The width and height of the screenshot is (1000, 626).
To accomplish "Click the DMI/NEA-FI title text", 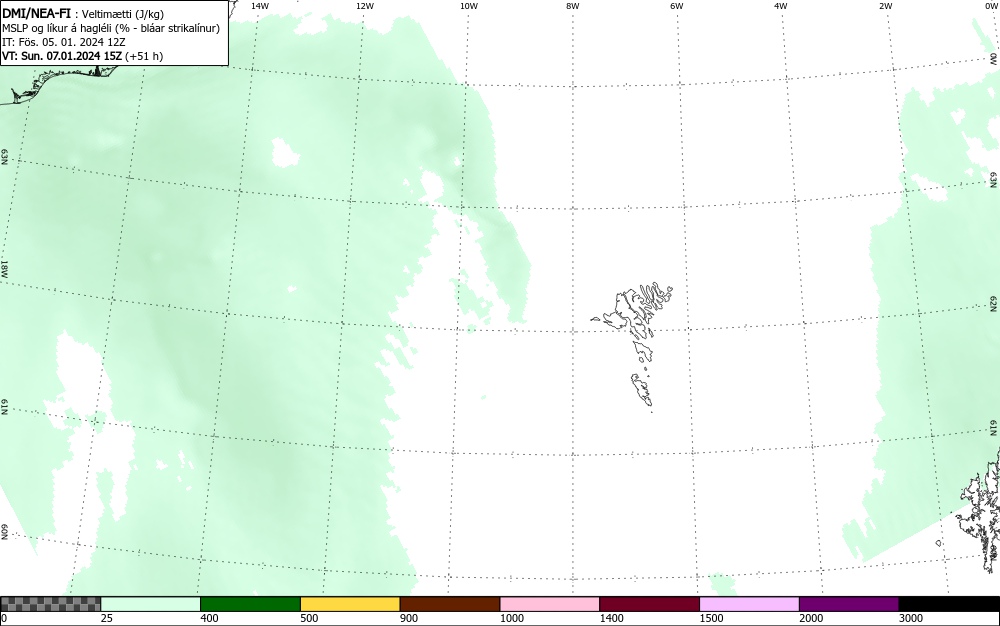I will point(36,14).
